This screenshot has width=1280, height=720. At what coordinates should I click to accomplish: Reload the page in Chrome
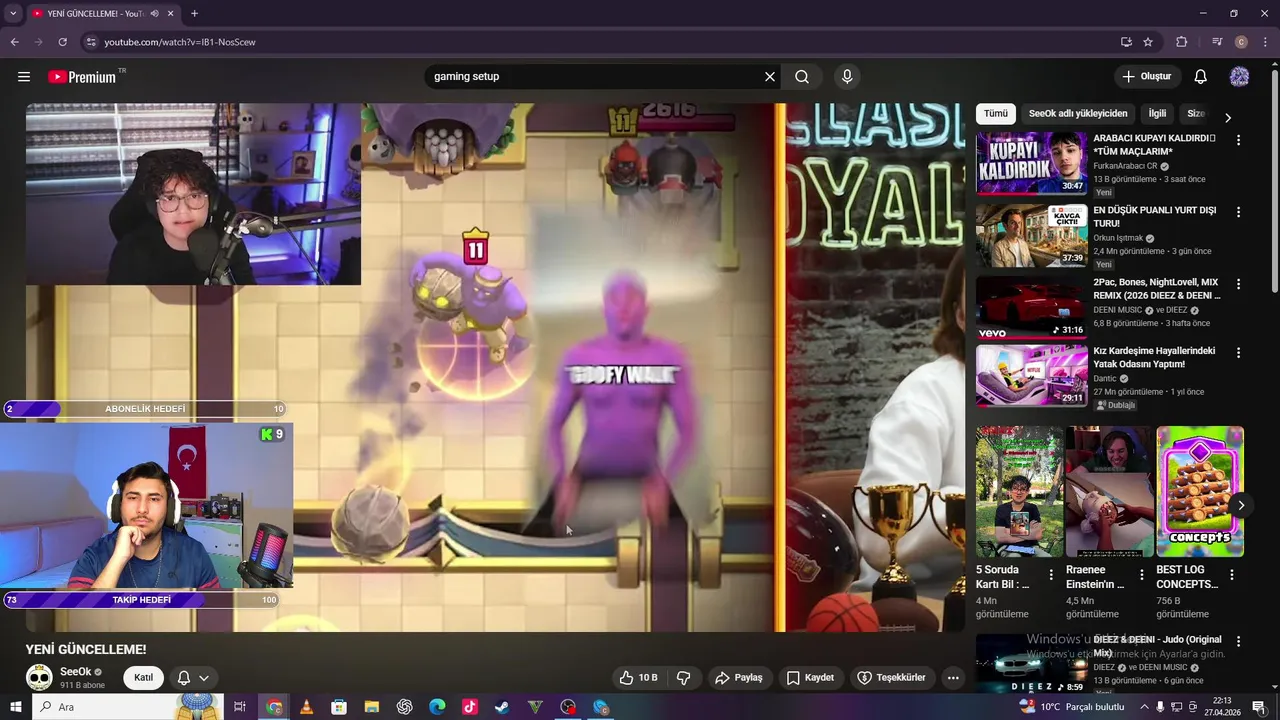(62, 42)
